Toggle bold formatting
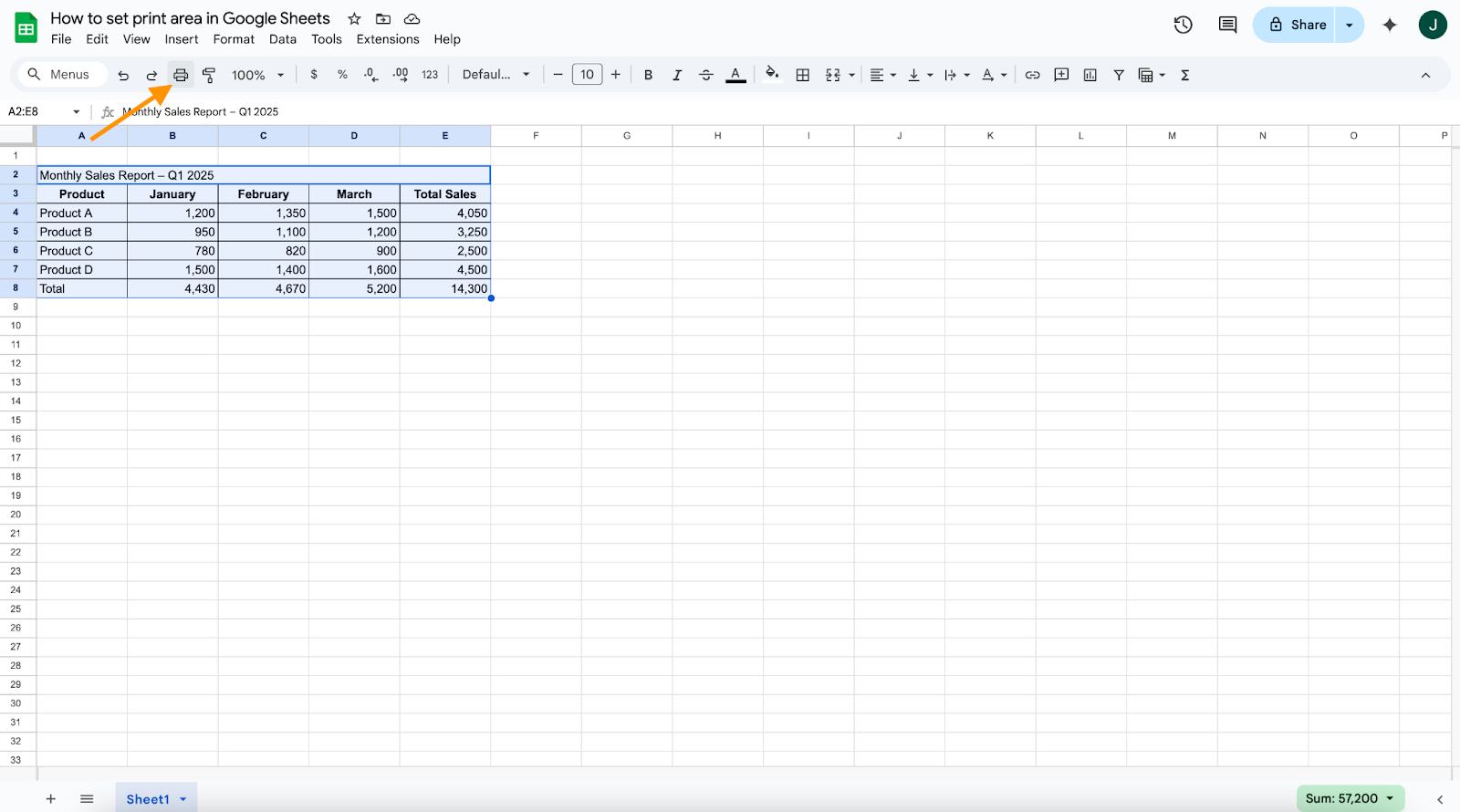Image resolution: width=1460 pixels, height=812 pixels. pos(648,75)
